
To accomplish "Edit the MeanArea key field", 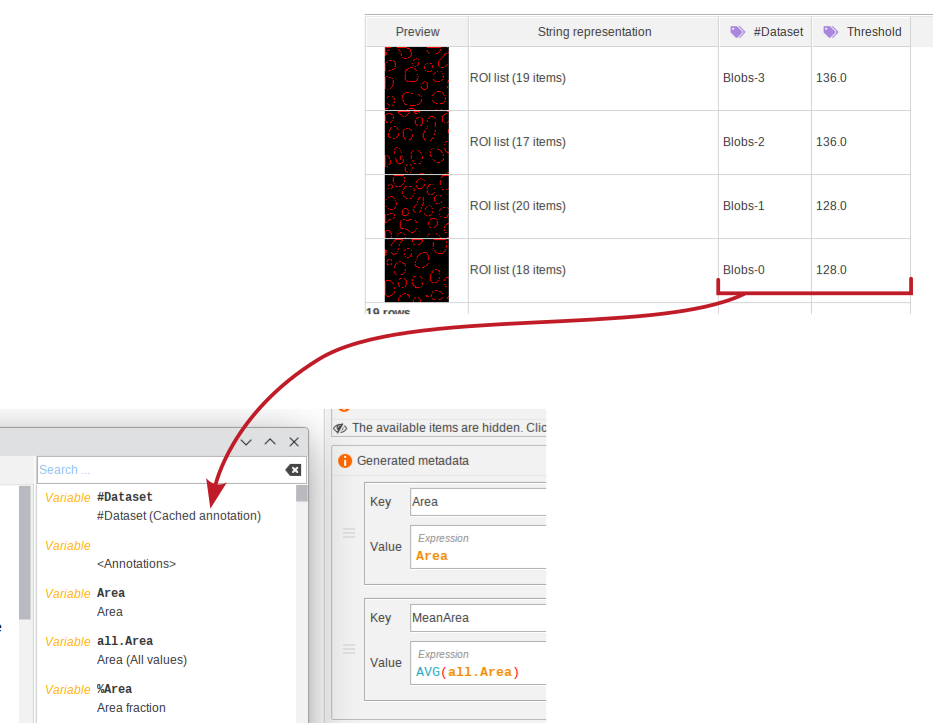I will tap(478, 618).
